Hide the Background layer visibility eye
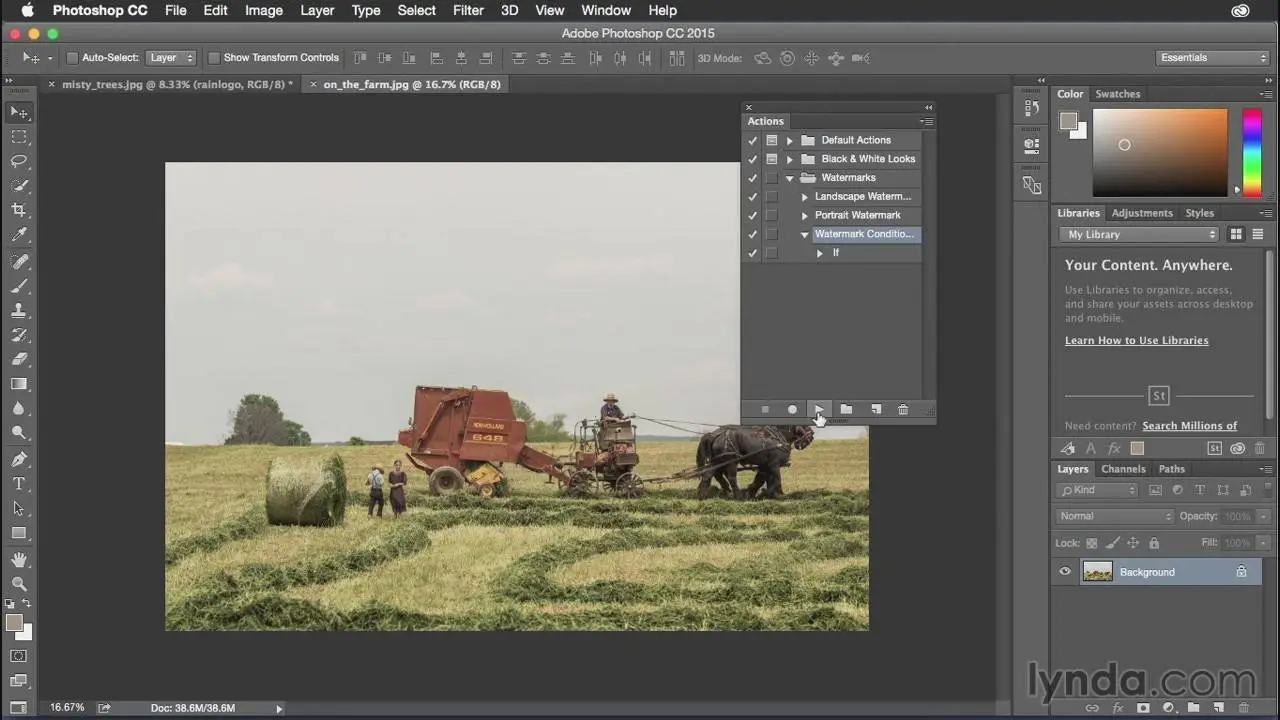 pos(1065,572)
